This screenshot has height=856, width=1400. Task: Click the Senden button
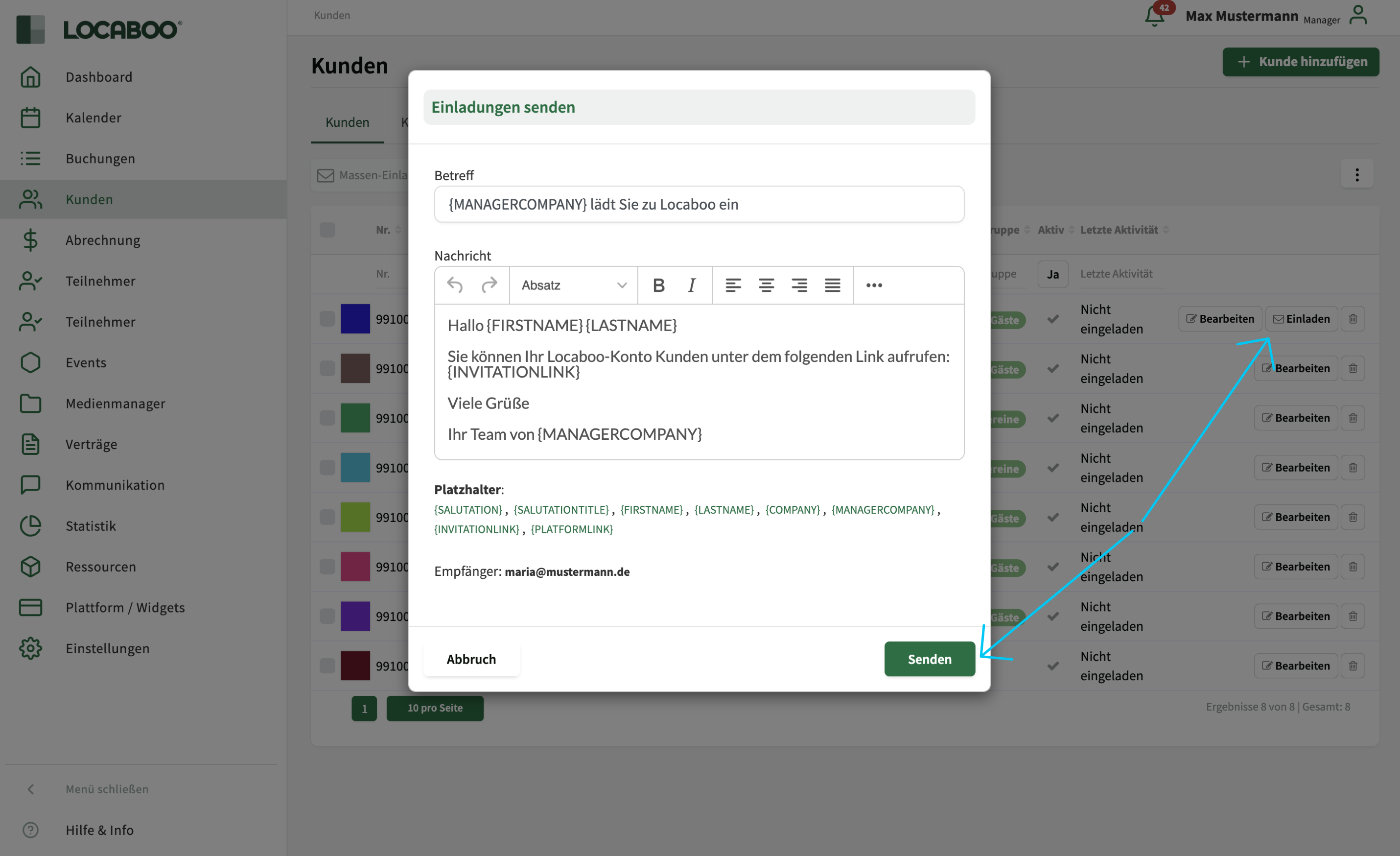click(x=929, y=659)
